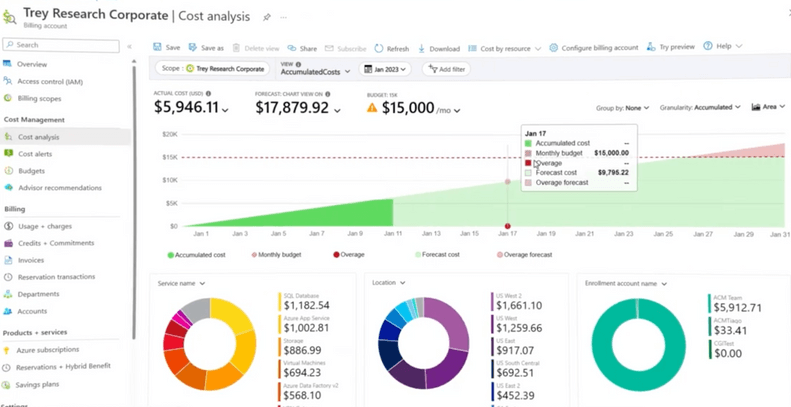Click the sidebar Search input field
The width and height of the screenshot is (791, 407).
click(61, 45)
